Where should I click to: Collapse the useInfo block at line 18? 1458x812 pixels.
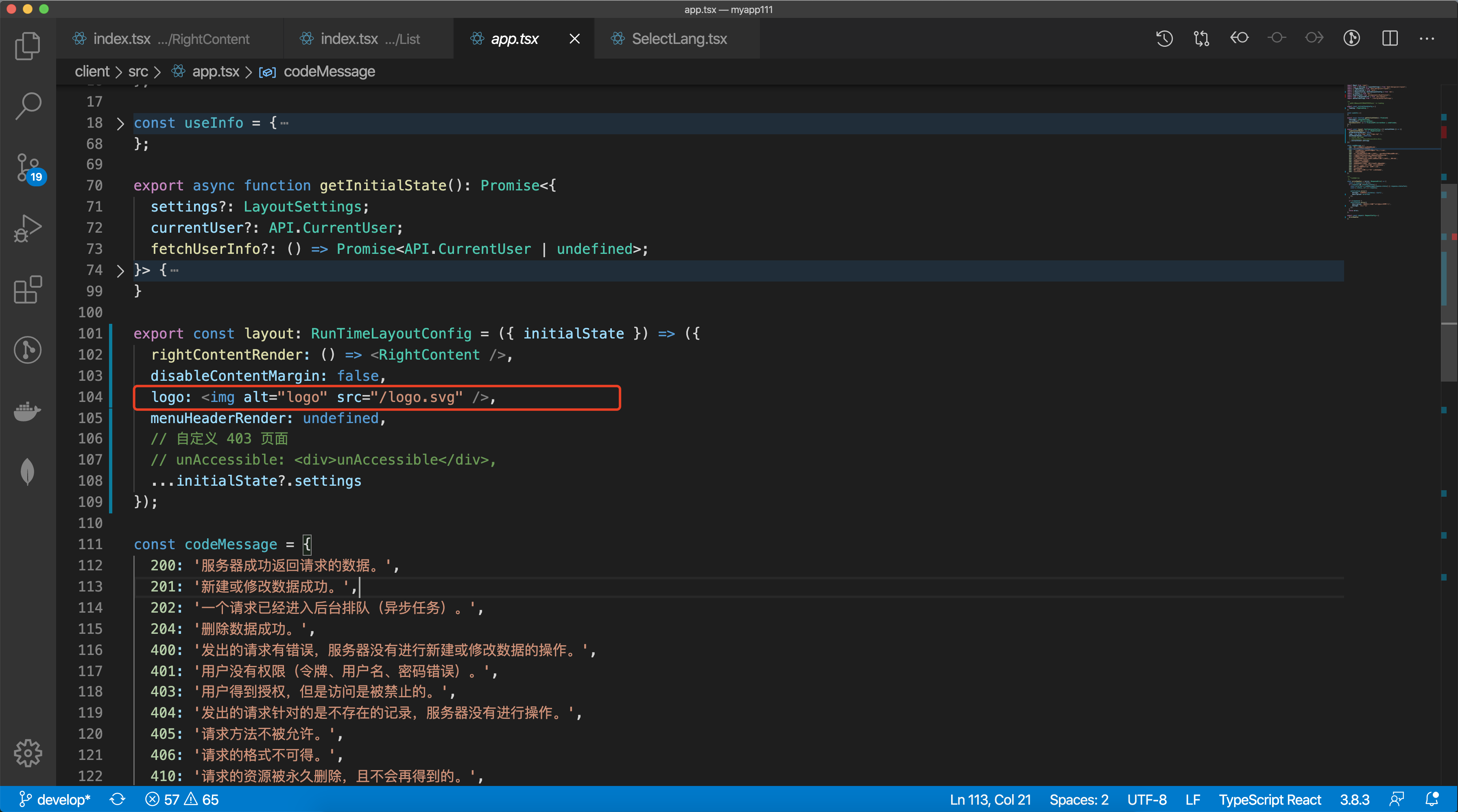pos(120,123)
